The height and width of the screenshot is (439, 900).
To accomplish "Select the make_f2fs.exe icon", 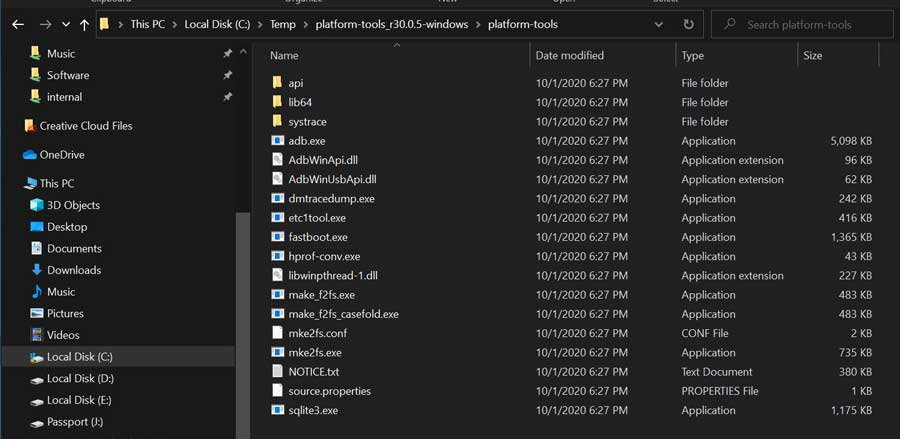I will click(278, 295).
